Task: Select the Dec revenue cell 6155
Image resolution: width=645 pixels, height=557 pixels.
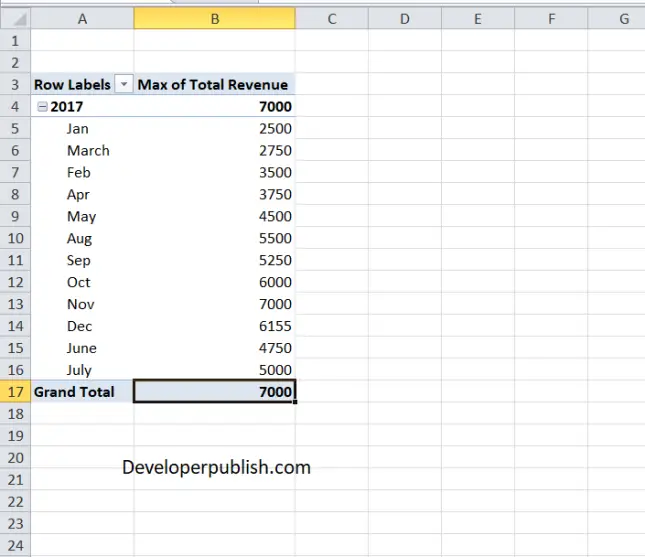Action: pos(214,326)
